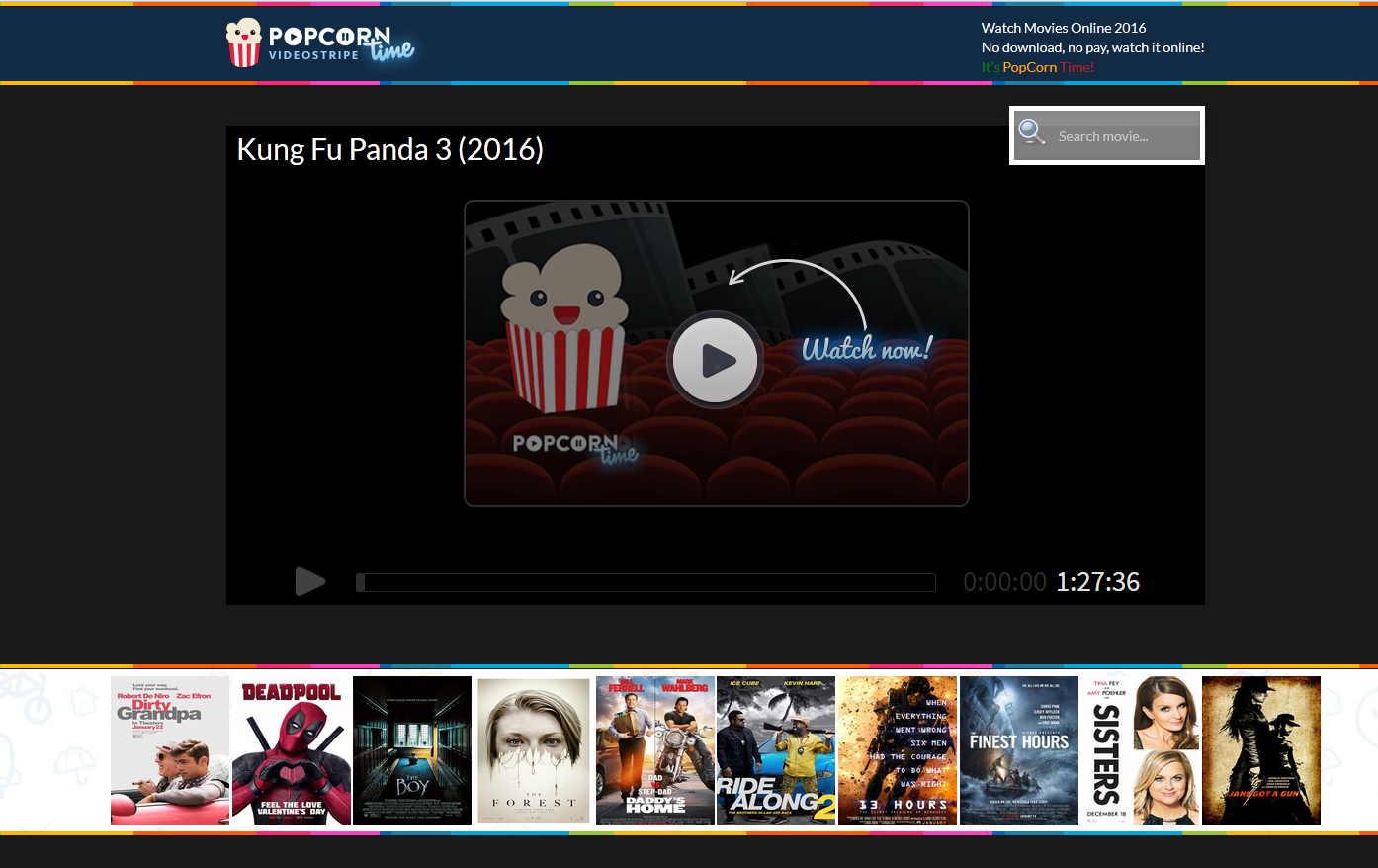Seek along the video progress bar
The height and width of the screenshot is (868, 1378).
pos(646,582)
